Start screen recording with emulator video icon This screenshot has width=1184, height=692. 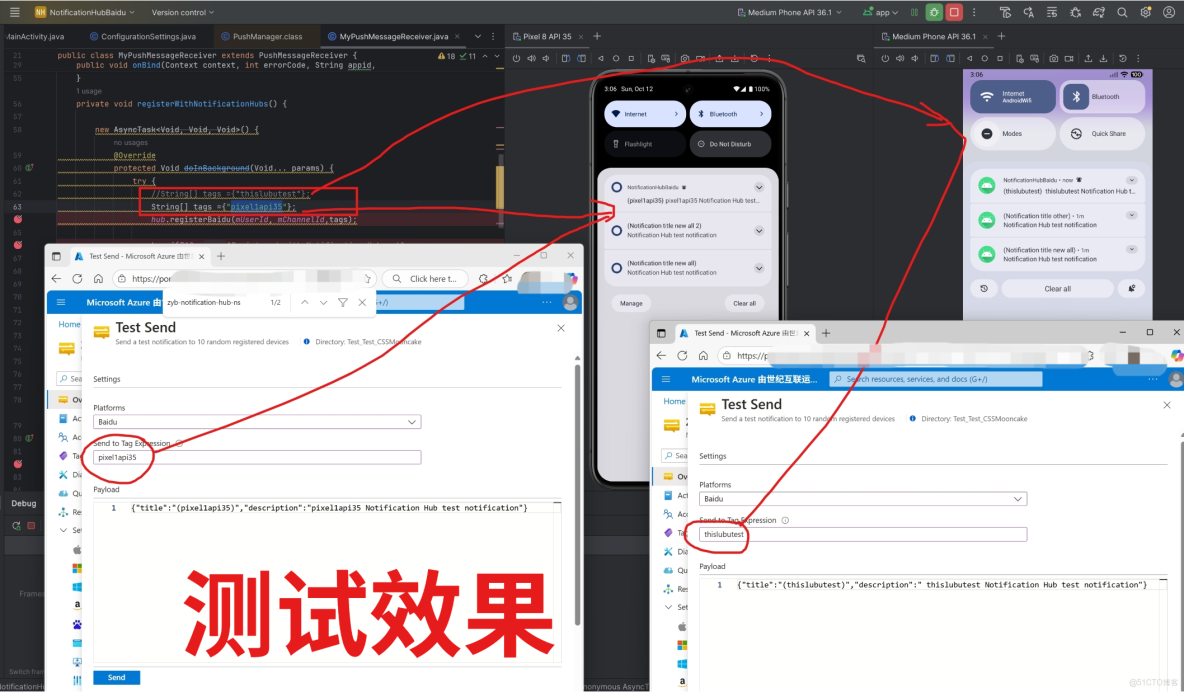click(701, 58)
